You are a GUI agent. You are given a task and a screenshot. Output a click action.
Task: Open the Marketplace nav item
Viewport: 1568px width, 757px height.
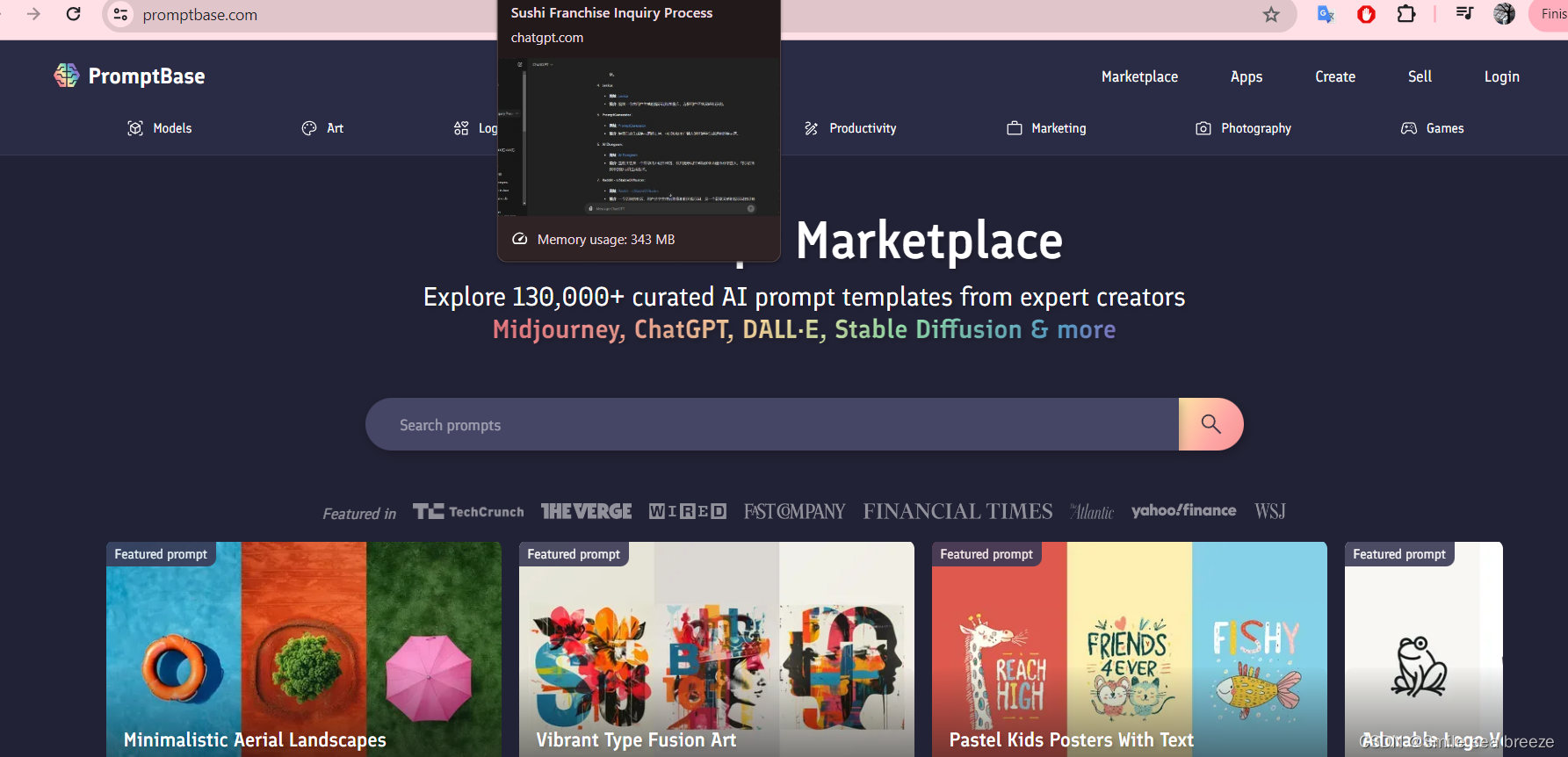1139,76
